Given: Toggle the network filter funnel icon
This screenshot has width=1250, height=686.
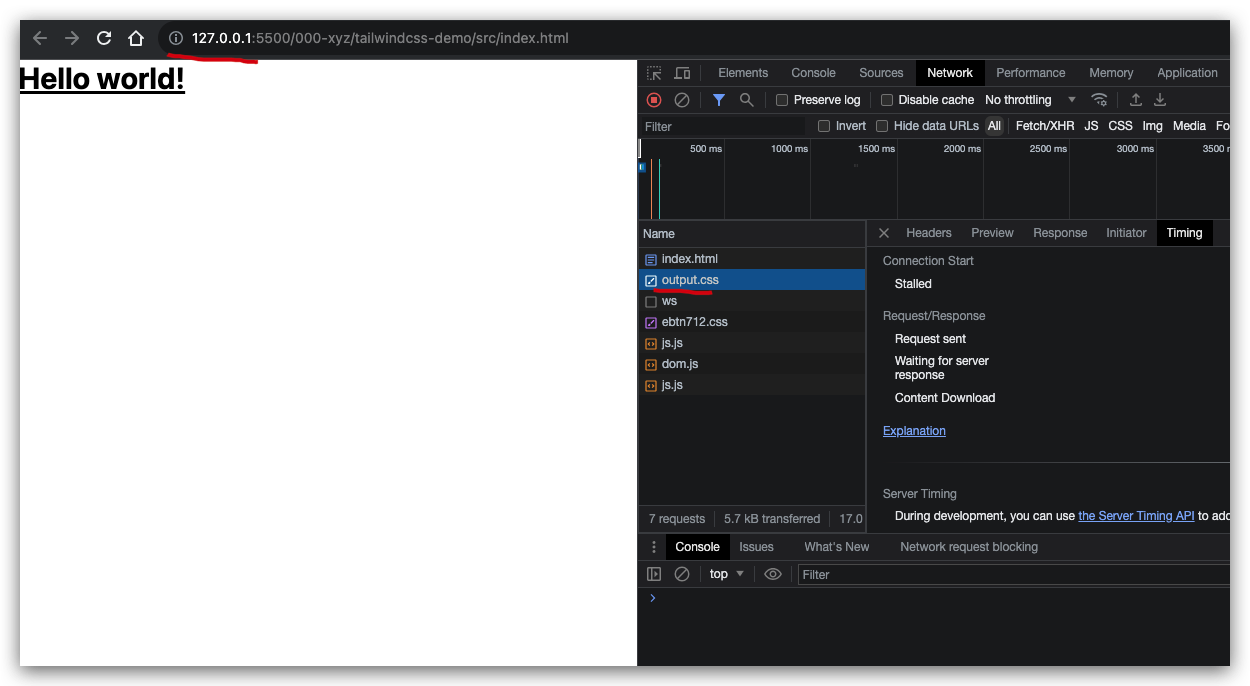Looking at the screenshot, I should 718,100.
